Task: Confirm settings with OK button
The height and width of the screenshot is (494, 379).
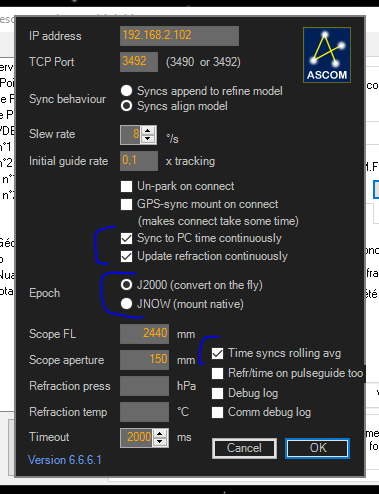Action: 318,448
